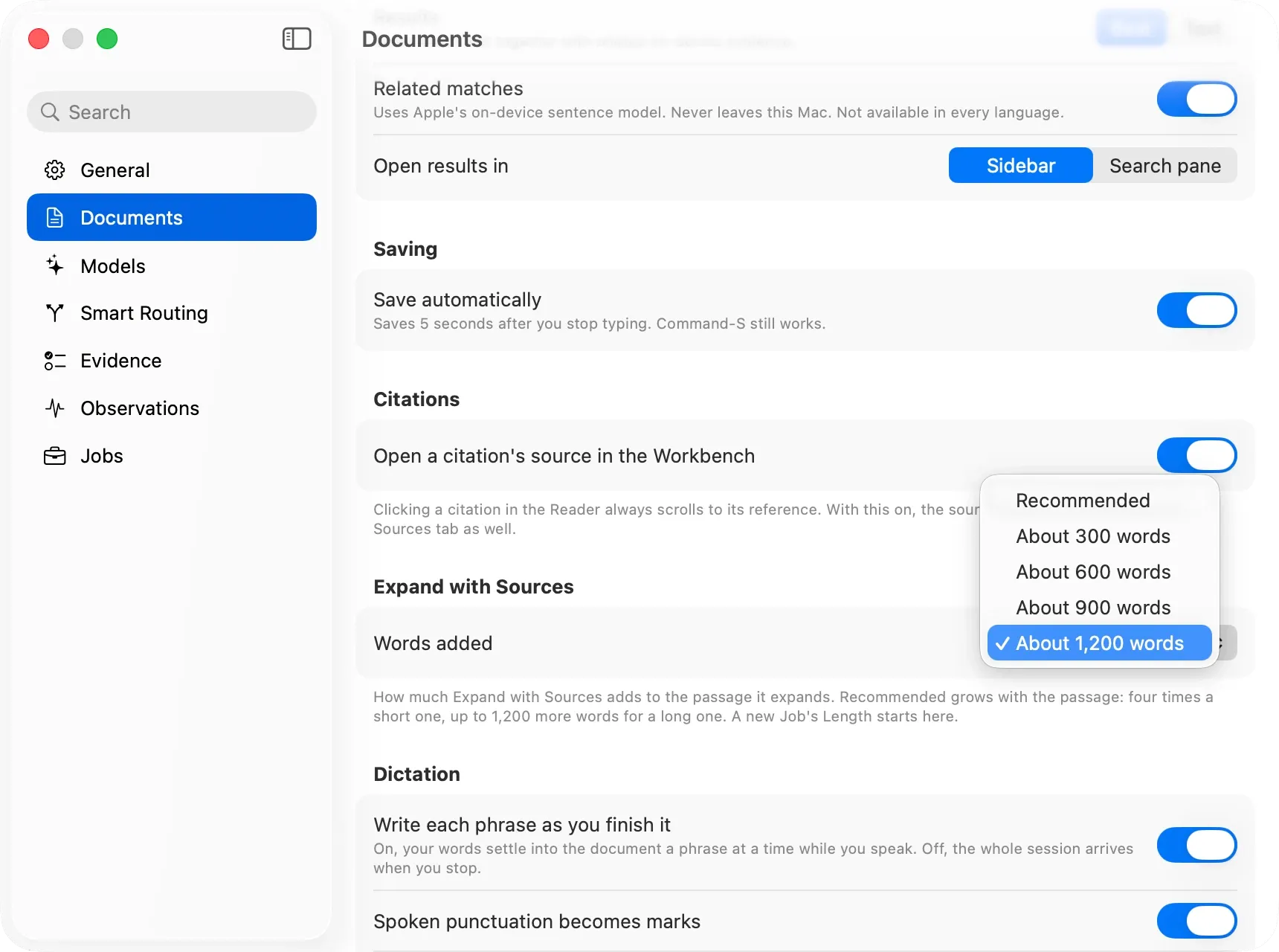Choose Recommended in the words menu

click(1099, 501)
